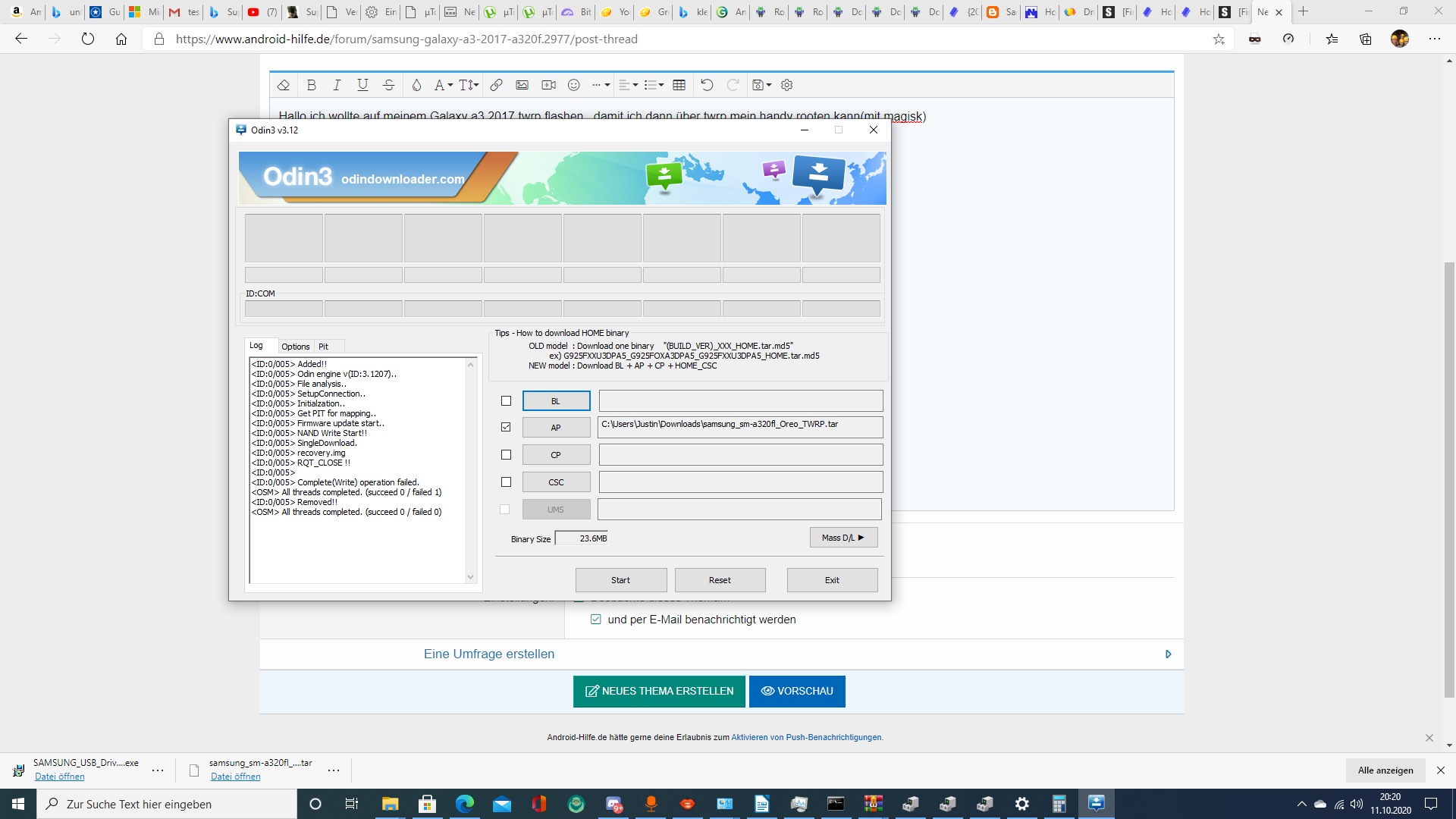The width and height of the screenshot is (1456, 819).
Task: Click the AP button in Odin
Action: click(556, 428)
